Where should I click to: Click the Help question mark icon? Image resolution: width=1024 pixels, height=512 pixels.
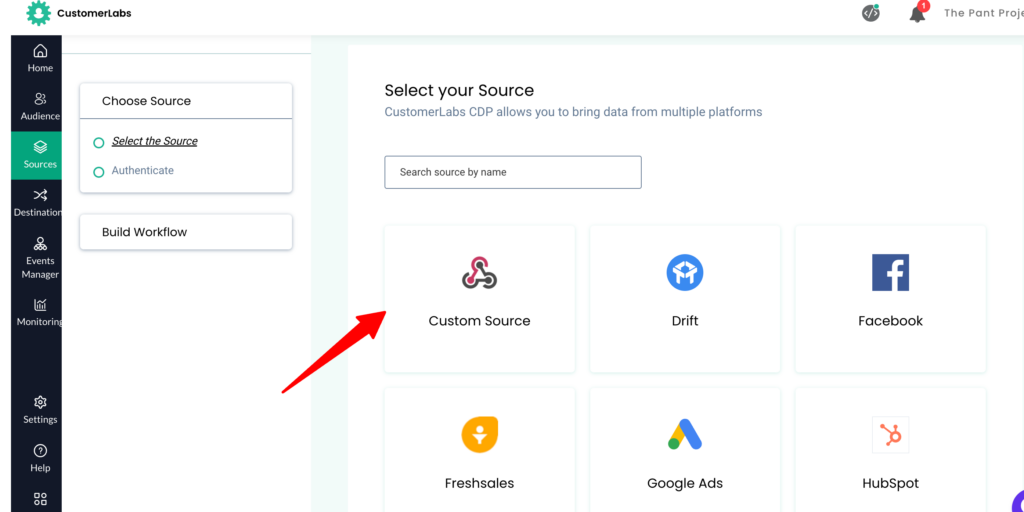(x=40, y=451)
